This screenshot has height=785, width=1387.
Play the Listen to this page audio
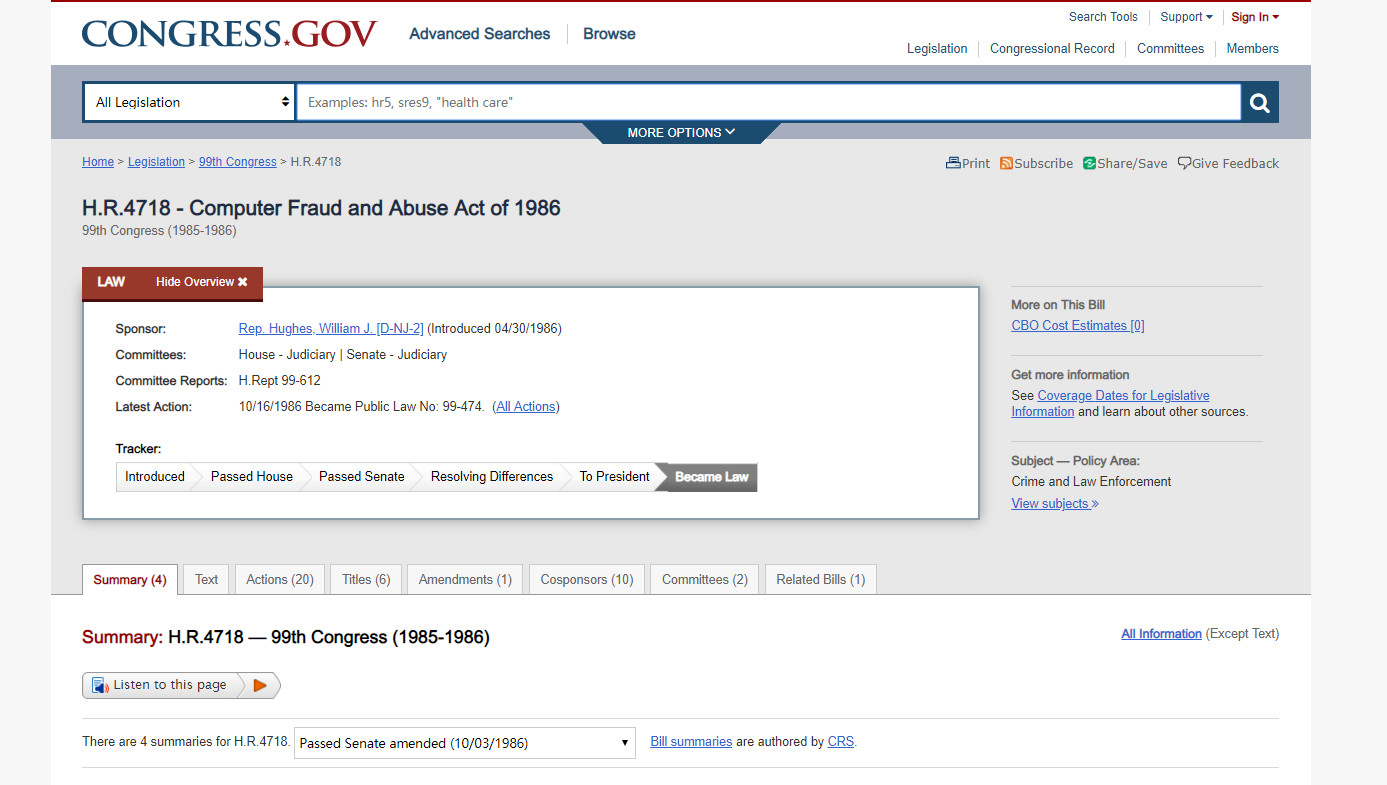click(x=260, y=685)
